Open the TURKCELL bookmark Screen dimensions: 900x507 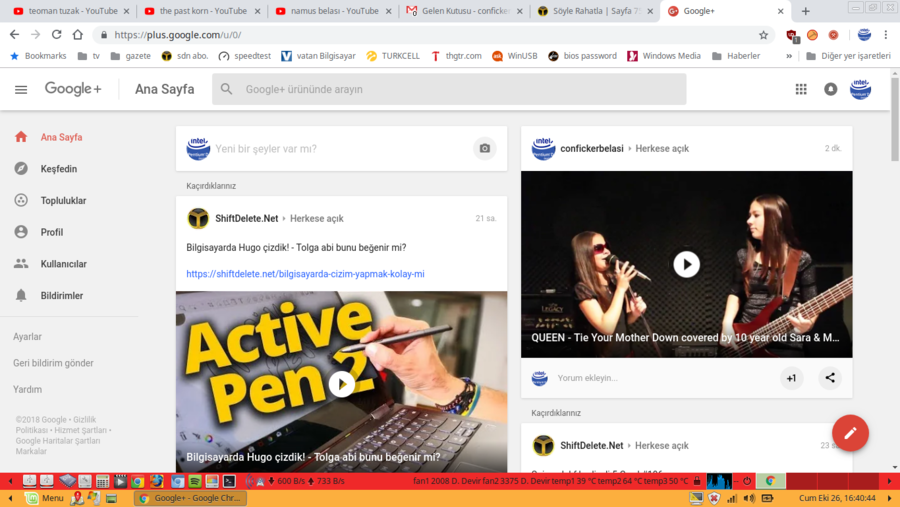(x=393, y=56)
